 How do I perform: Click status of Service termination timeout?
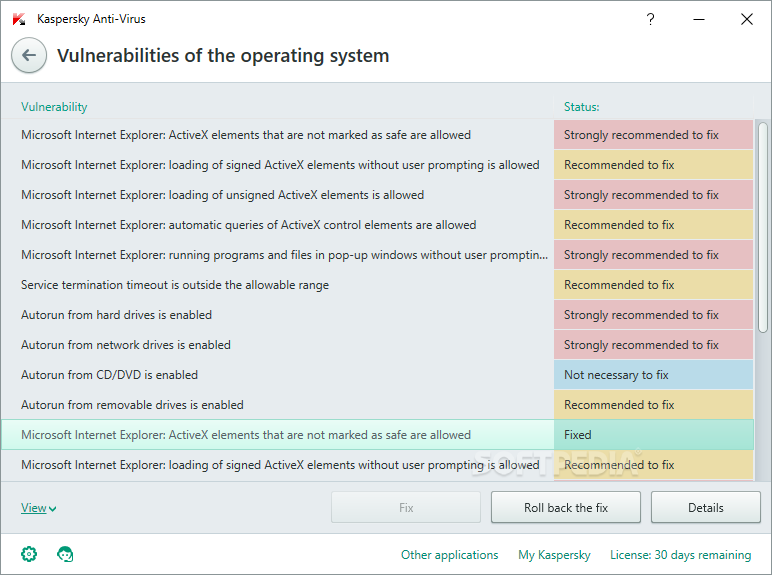(654, 285)
